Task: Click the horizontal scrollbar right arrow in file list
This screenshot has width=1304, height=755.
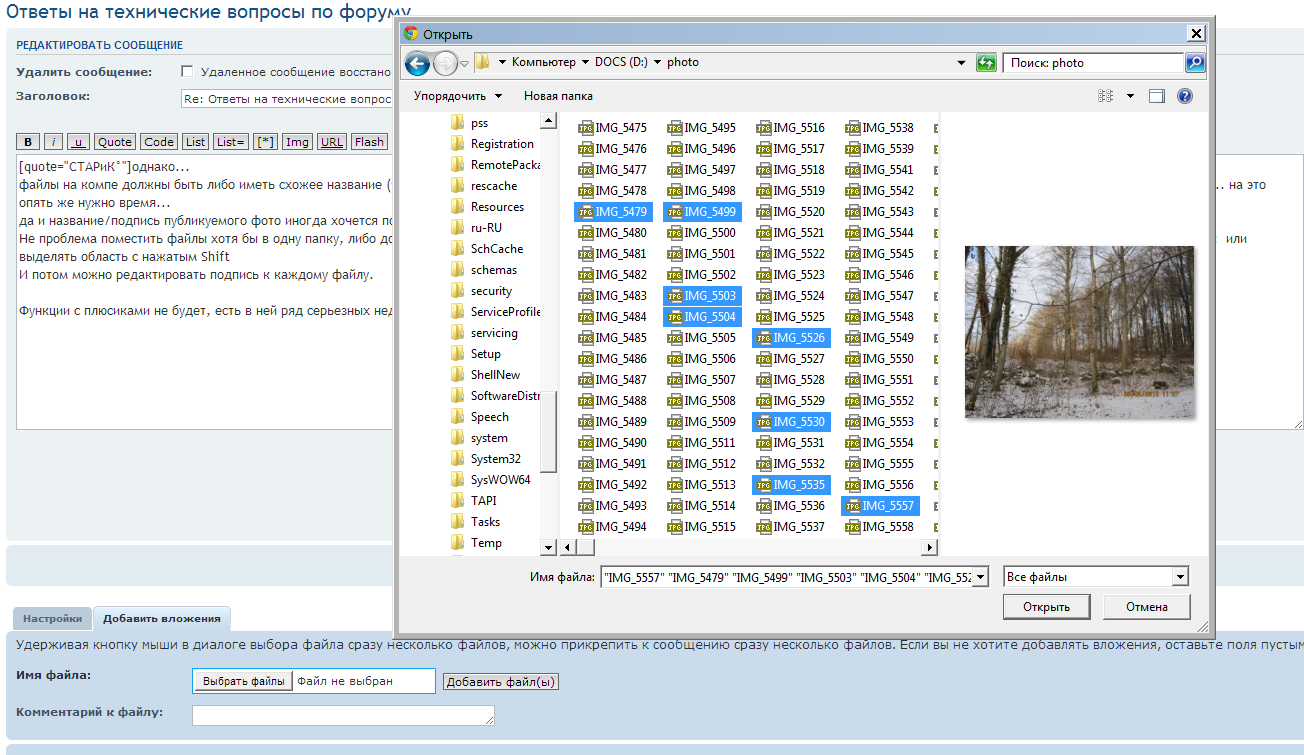Action: click(930, 548)
